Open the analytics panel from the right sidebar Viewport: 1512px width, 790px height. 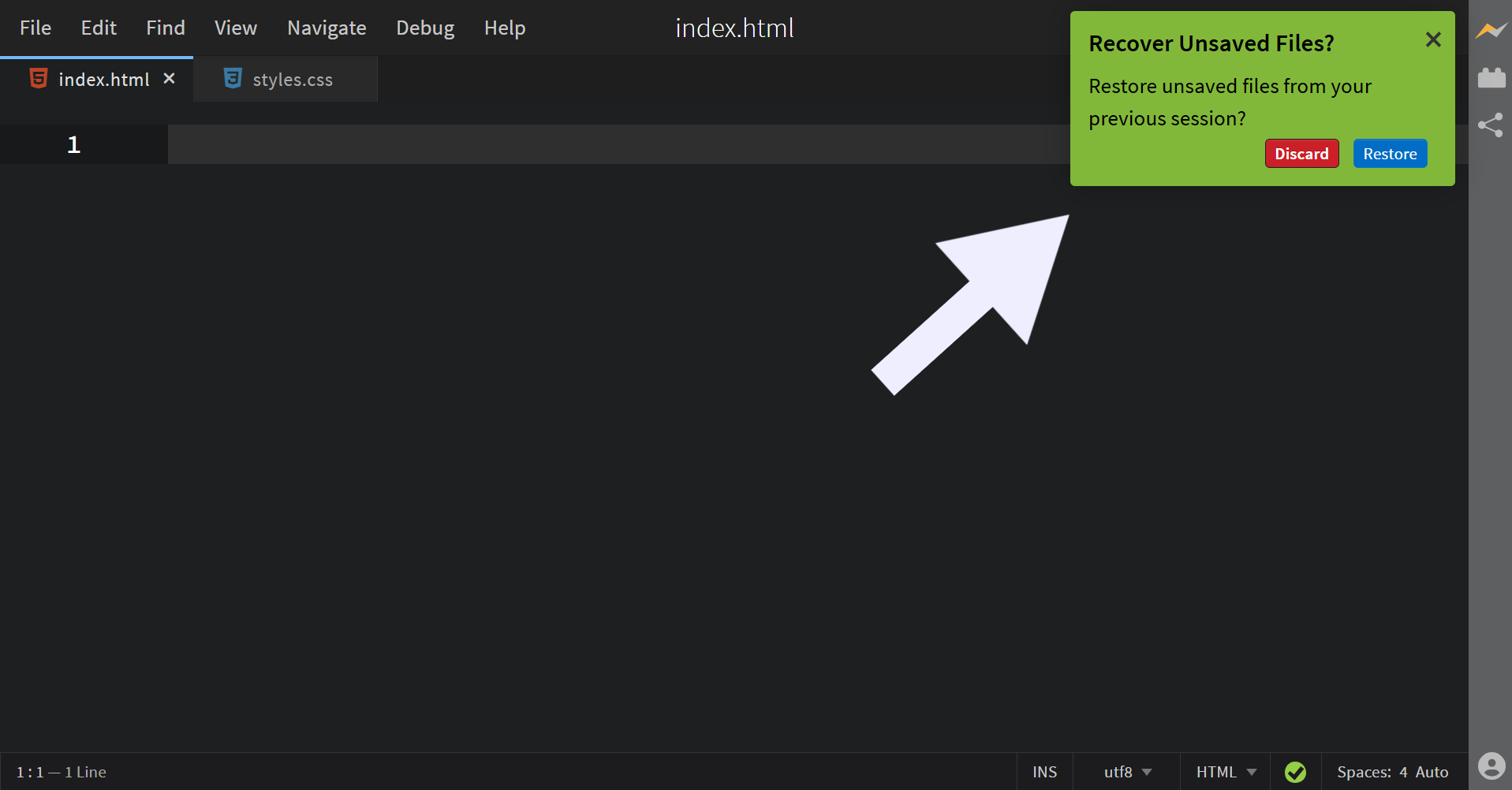click(1491, 29)
